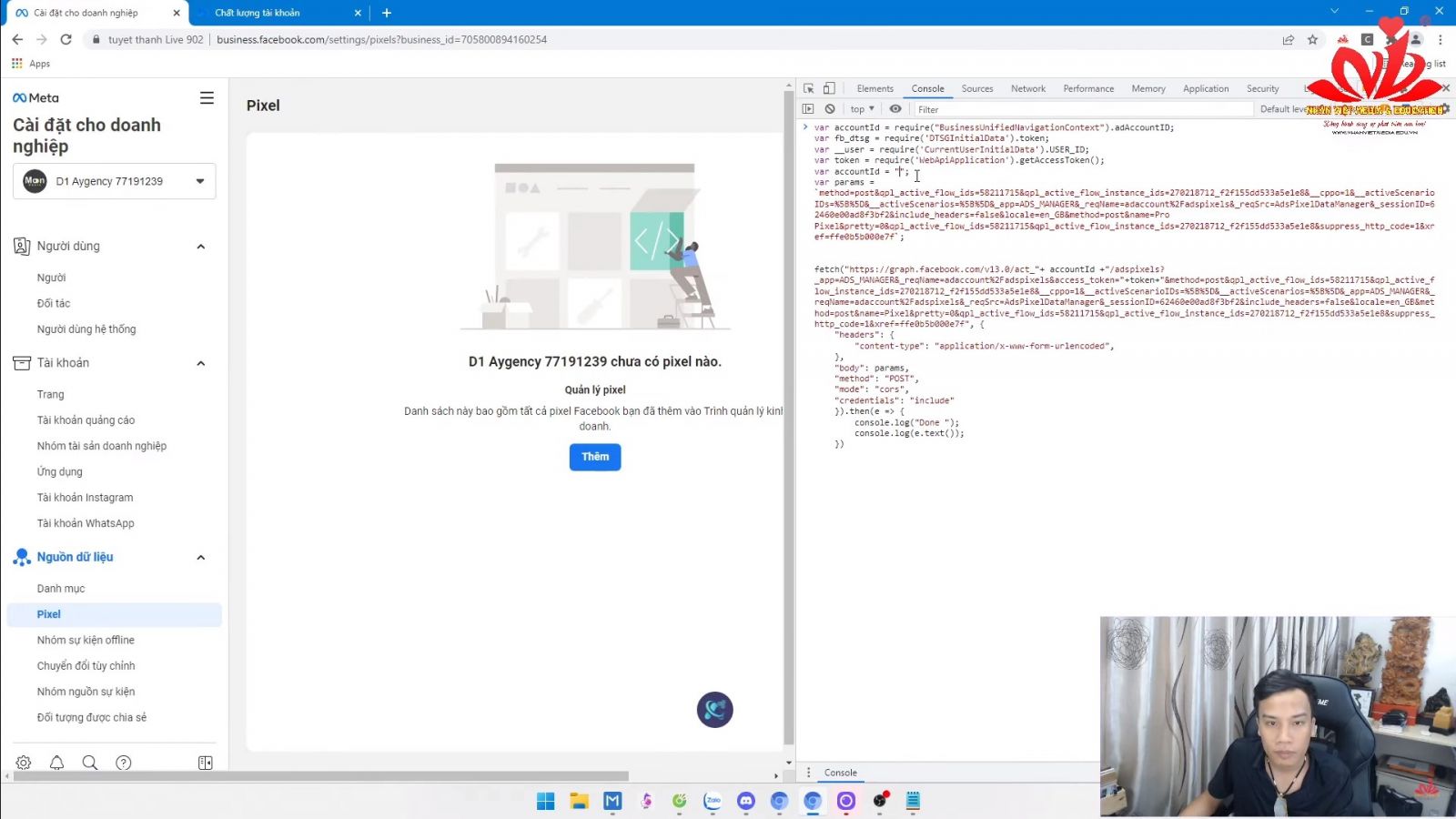This screenshot has height=819, width=1456.
Task: Collapse the Tài khoản section
Action: 201,363
